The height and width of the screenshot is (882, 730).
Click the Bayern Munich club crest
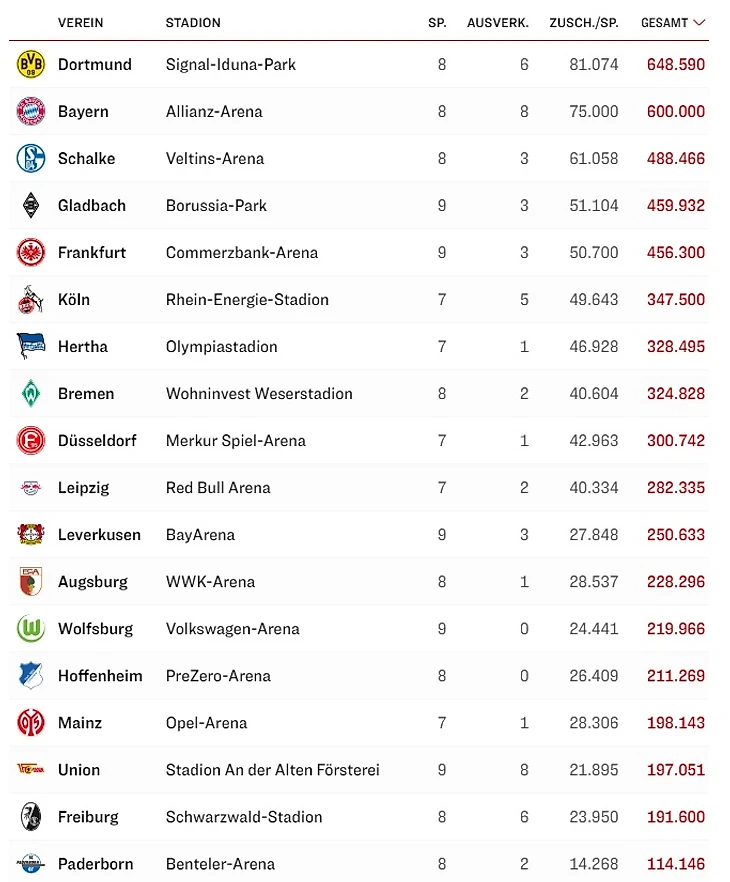[31, 112]
